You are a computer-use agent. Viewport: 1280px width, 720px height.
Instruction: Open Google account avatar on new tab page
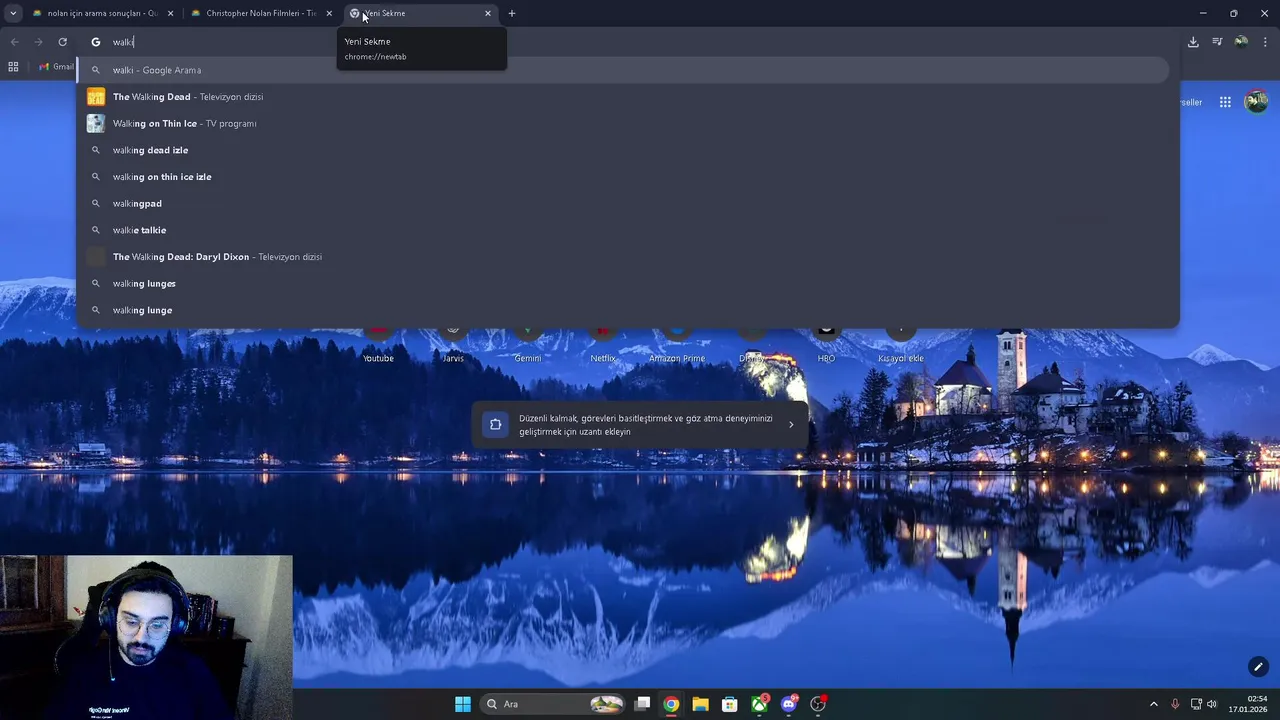tap(1256, 101)
